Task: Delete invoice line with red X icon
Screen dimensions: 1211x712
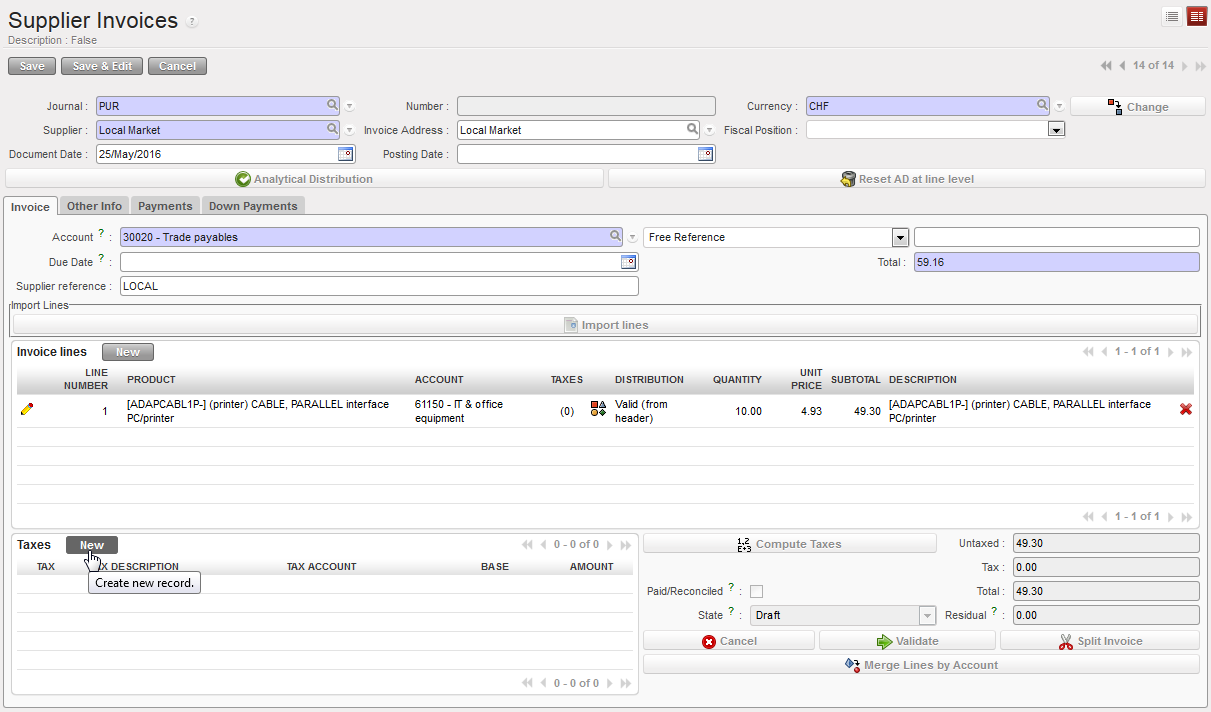Action: 1185,409
